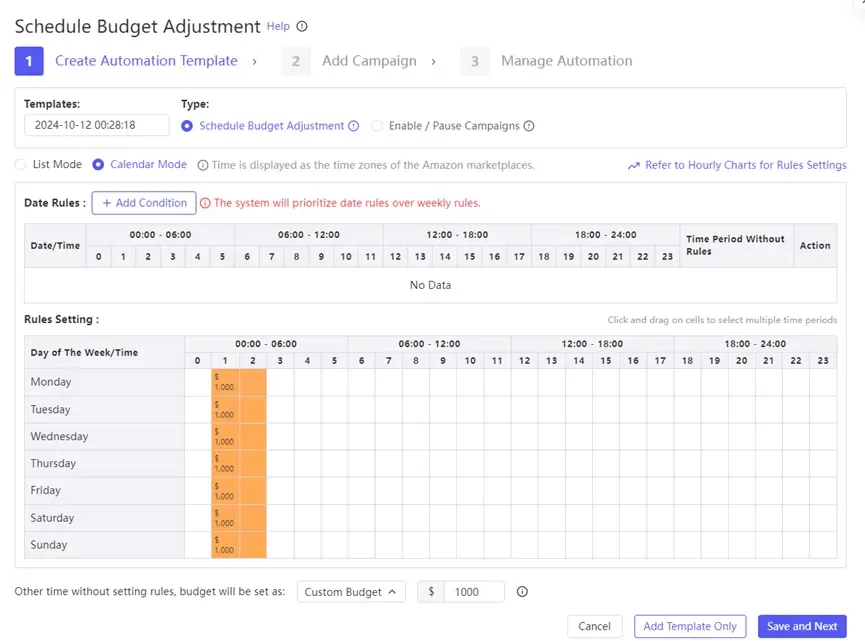This screenshot has height=641, width=865.
Task: Click Friday hour 2 orange cell
Action: tap(253, 490)
